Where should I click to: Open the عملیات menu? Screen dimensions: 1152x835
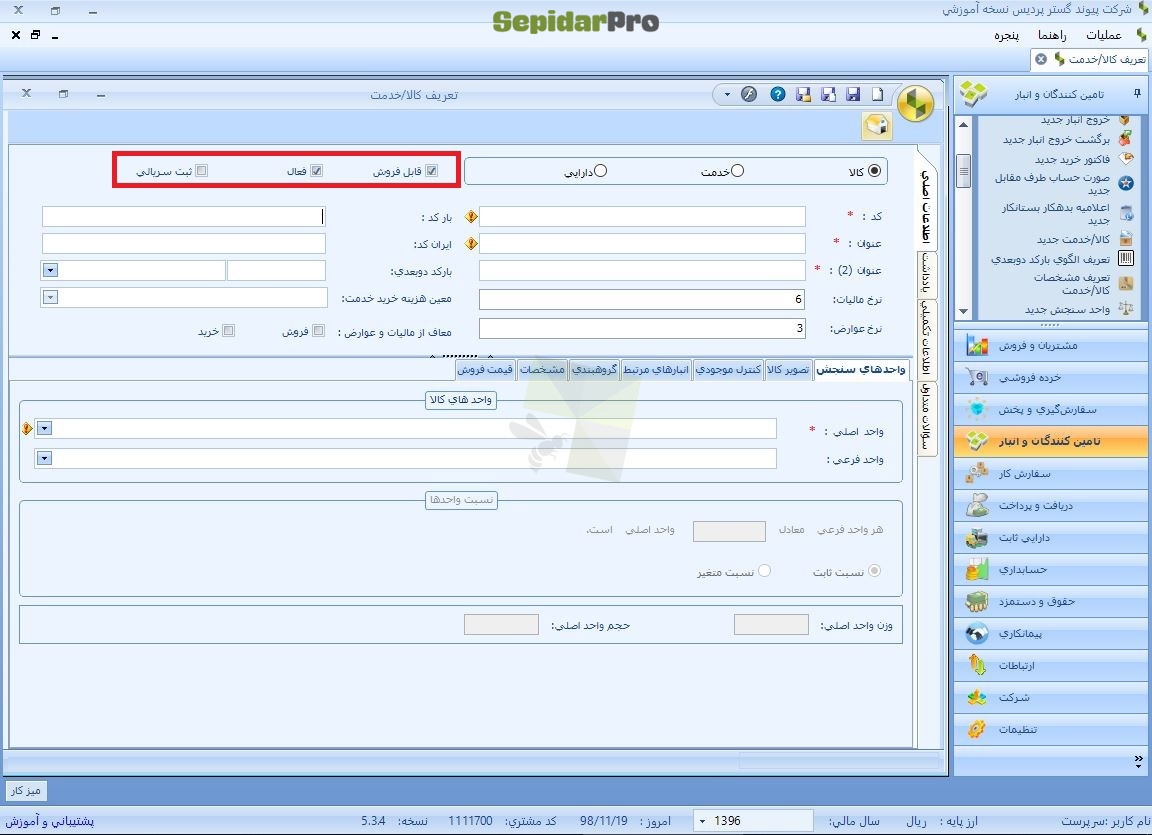pos(1104,35)
